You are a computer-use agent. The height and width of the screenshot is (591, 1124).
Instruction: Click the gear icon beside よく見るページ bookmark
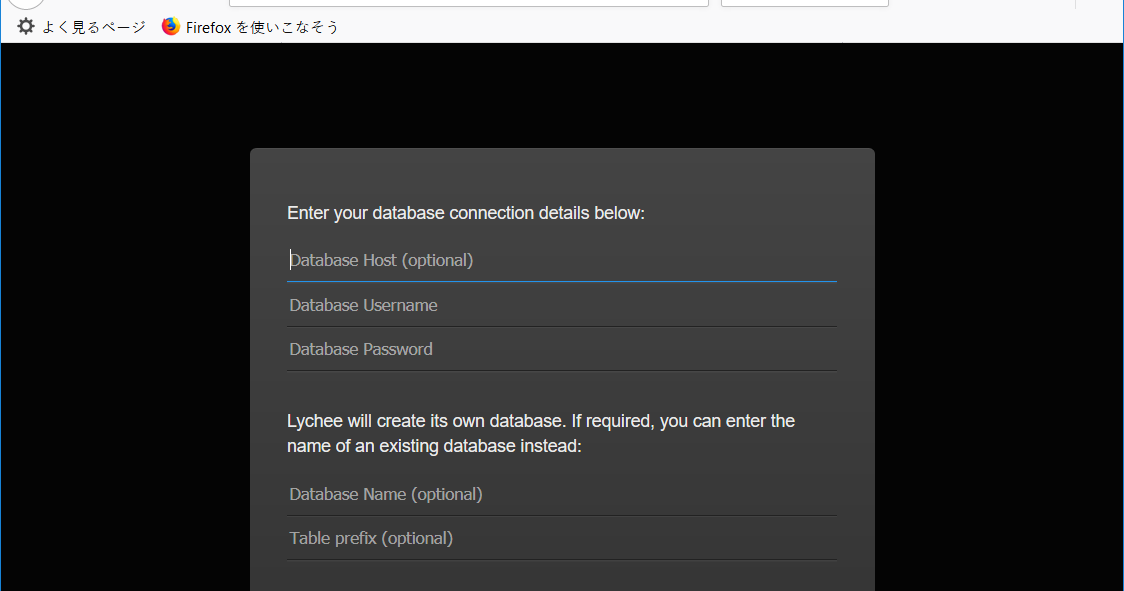(25, 26)
